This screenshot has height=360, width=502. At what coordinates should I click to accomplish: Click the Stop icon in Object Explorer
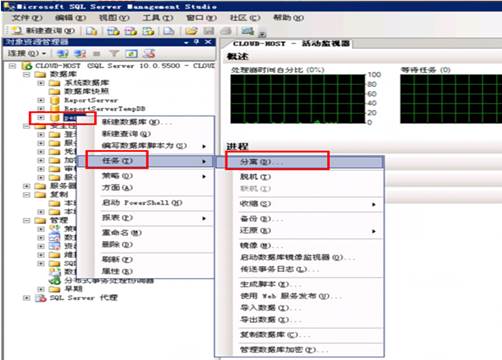pos(97,54)
